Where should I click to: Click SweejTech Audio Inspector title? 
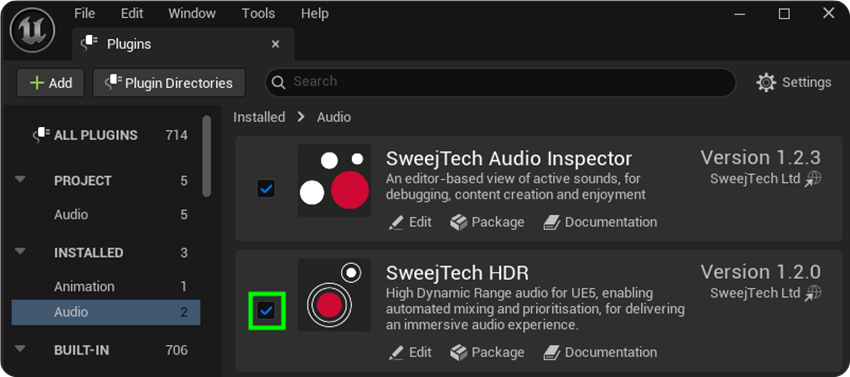tap(509, 158)
